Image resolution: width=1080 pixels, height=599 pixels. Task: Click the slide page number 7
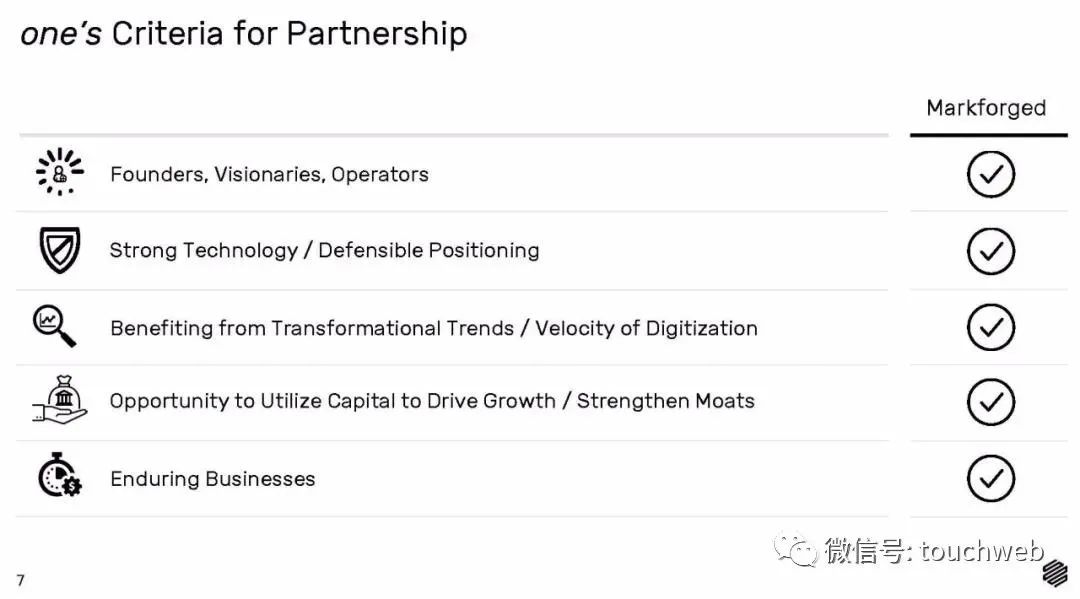pos(20,580)
